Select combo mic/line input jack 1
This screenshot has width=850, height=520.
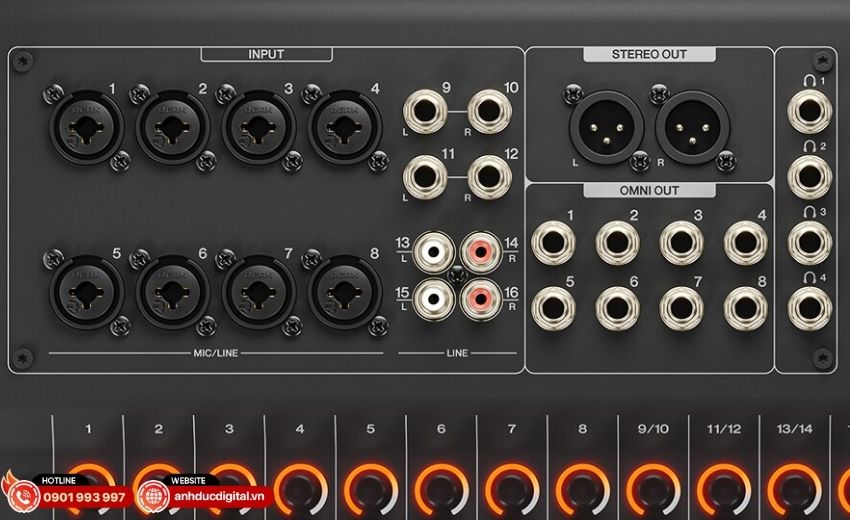click(87, 129)
